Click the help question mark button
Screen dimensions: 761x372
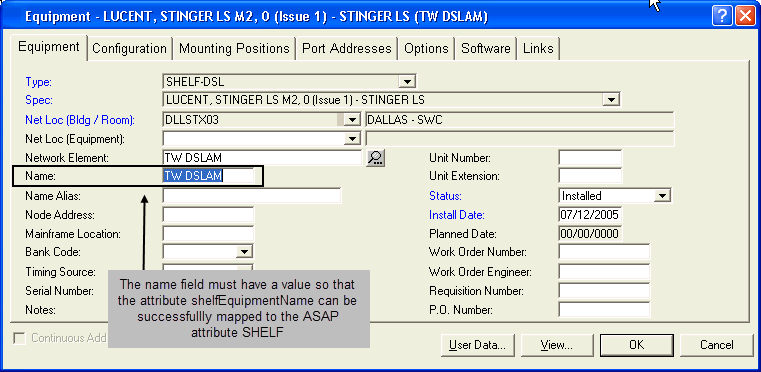(x=722, y=17)
